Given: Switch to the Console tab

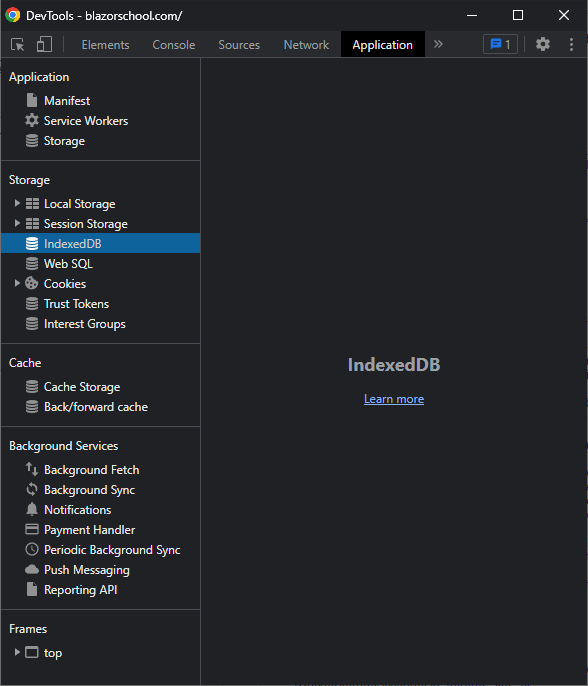Looking at the screenshot, I should (x=174, y=45).
